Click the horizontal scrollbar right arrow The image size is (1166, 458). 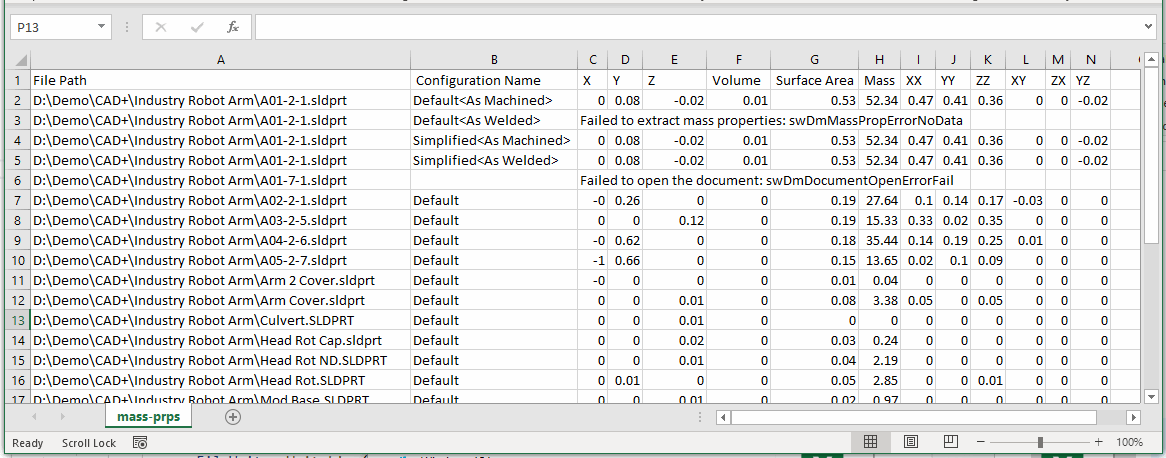[x=1133, y=417]
